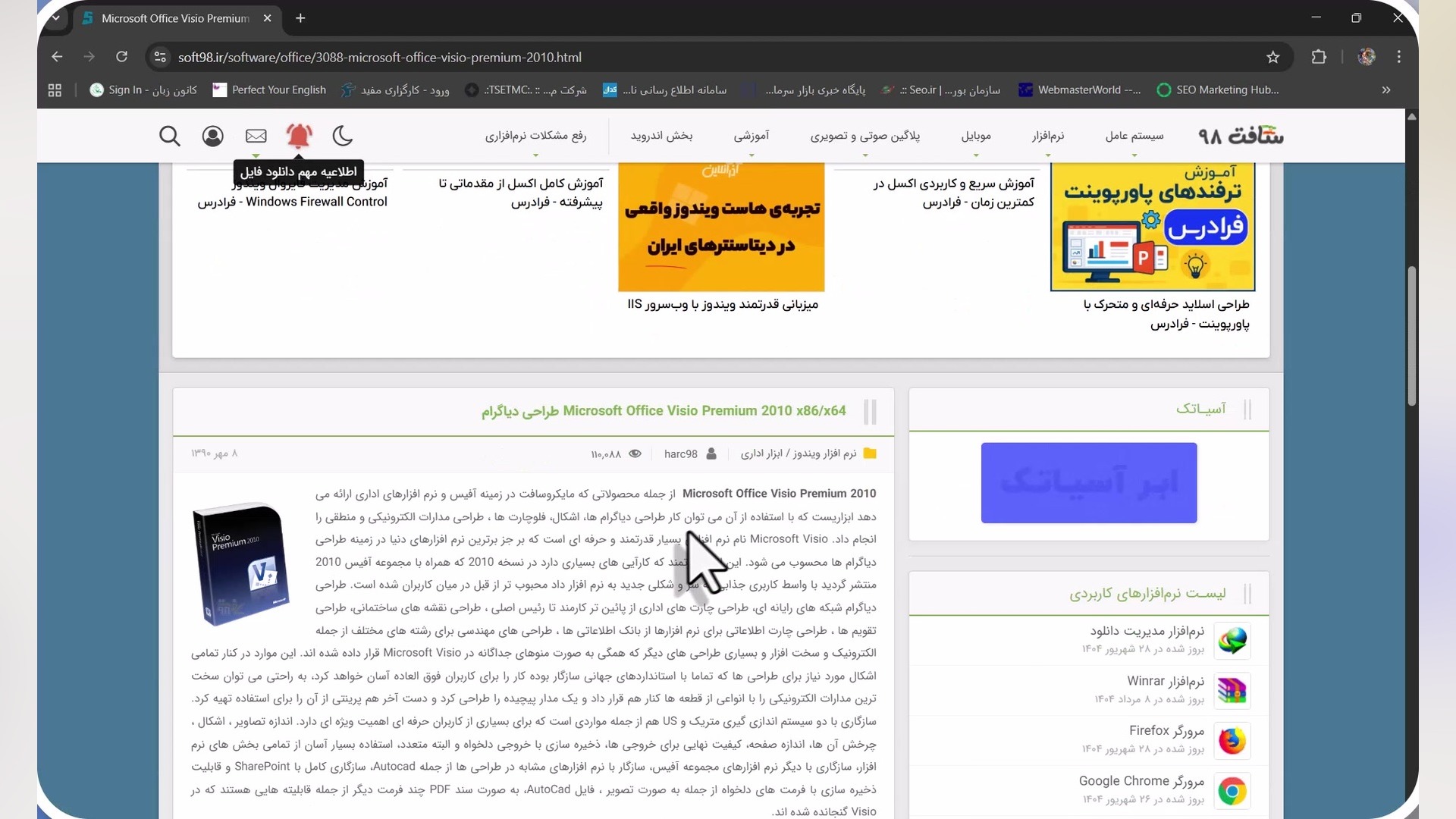
Task: Open the مرورگر Firefox link
Action: pos(1166,730)
